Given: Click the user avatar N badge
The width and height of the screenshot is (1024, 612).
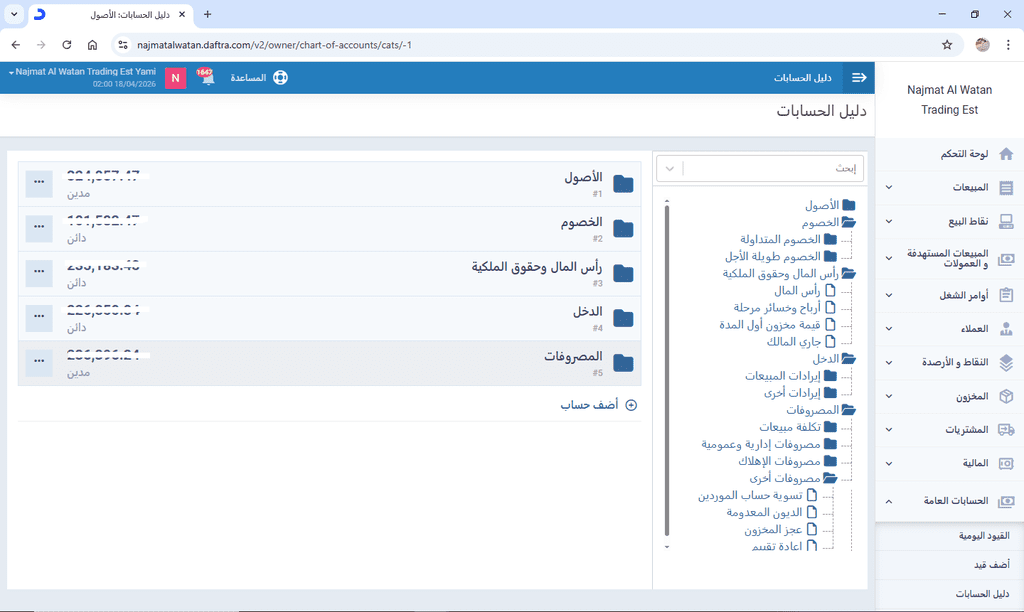Looking at the screenshot, I should coord(176,78).
